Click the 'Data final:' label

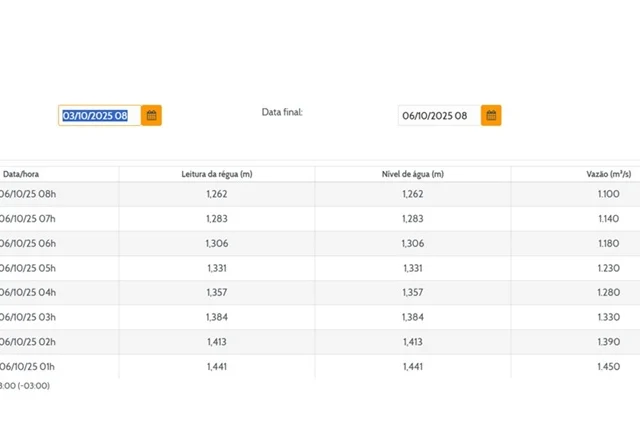point(282,112)
